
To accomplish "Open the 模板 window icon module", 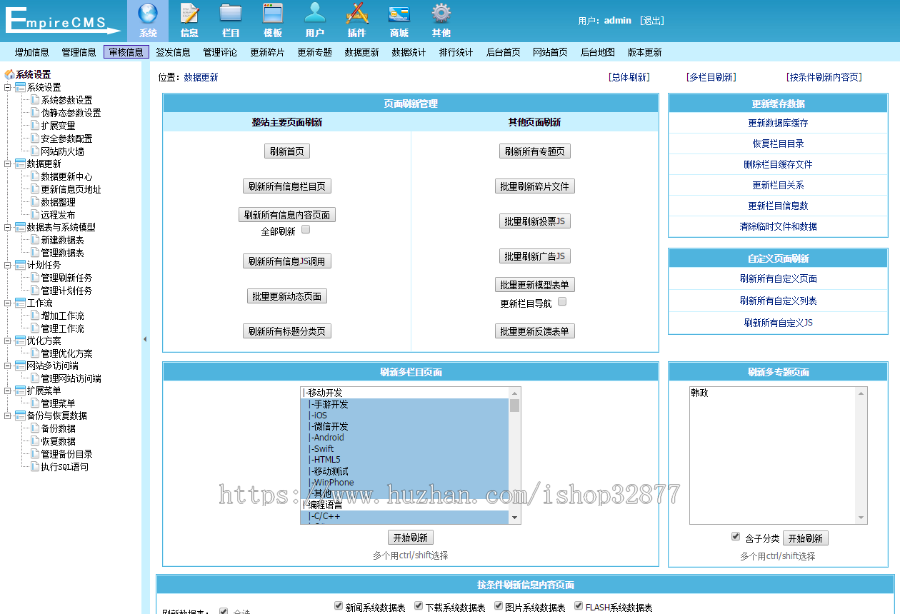I will [273, 20].
